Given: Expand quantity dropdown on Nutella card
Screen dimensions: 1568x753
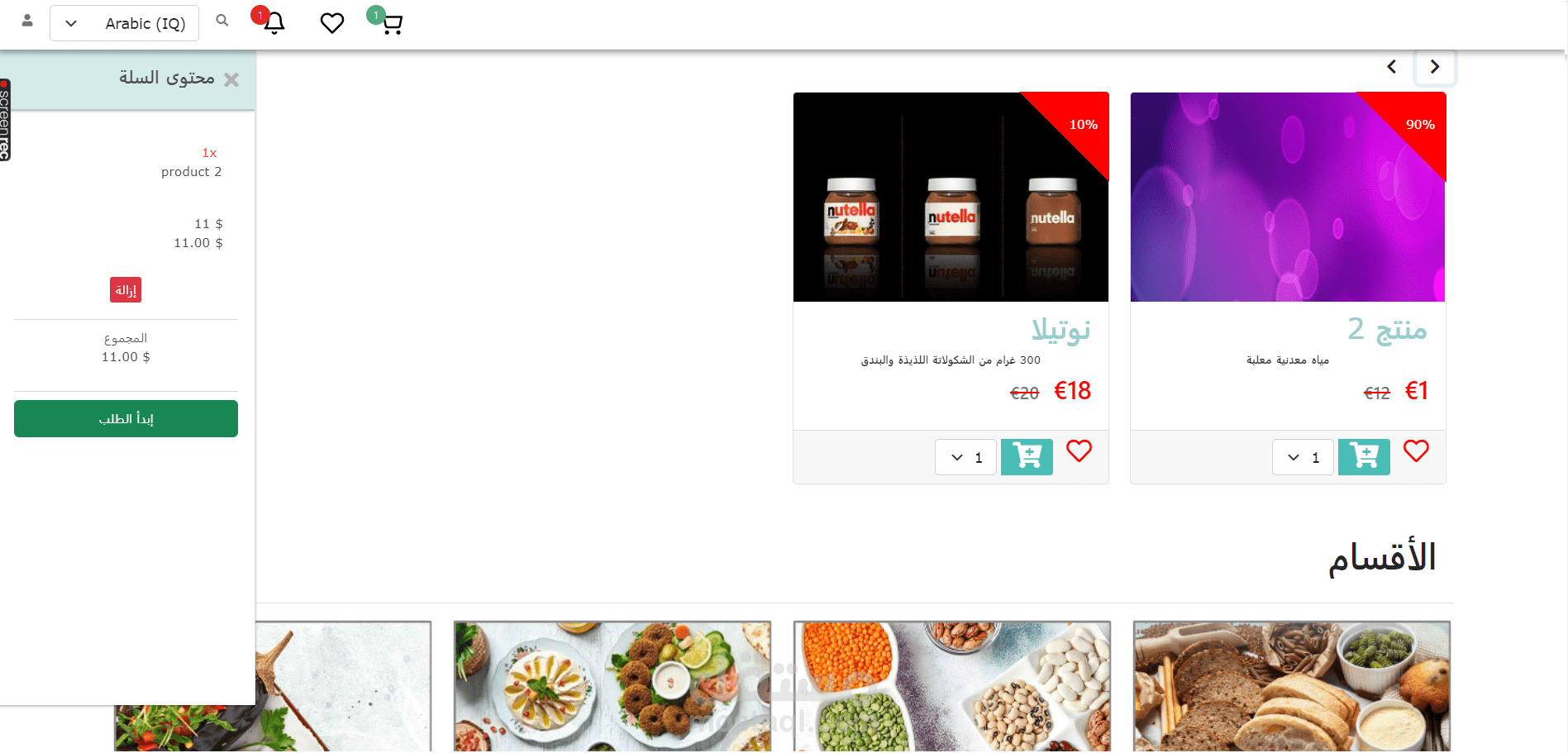Looking at the screenshot, I should 965,457.
